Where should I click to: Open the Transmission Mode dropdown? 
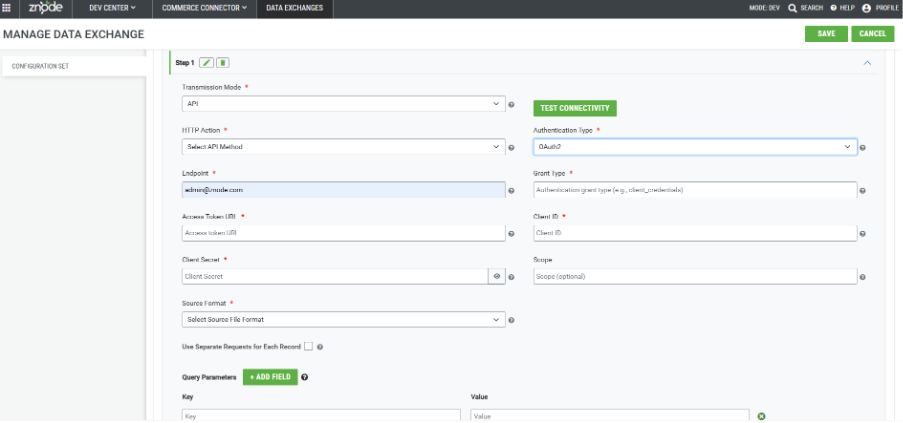pyautogui.click(x=344, y=104)
